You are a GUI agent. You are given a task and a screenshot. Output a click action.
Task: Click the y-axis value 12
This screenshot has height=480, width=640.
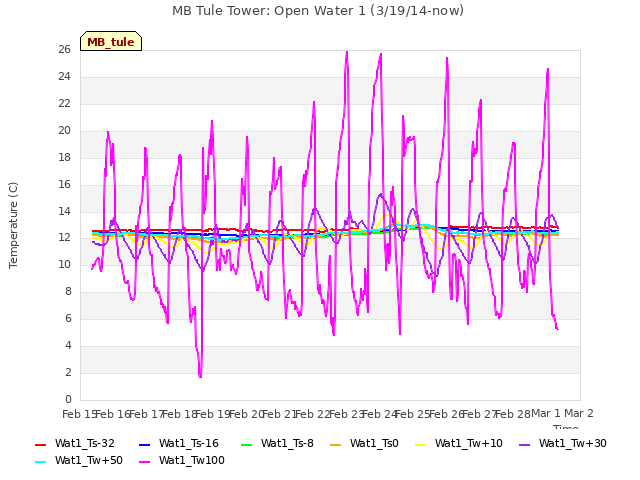pyautogui.click(x=64, y=238)
